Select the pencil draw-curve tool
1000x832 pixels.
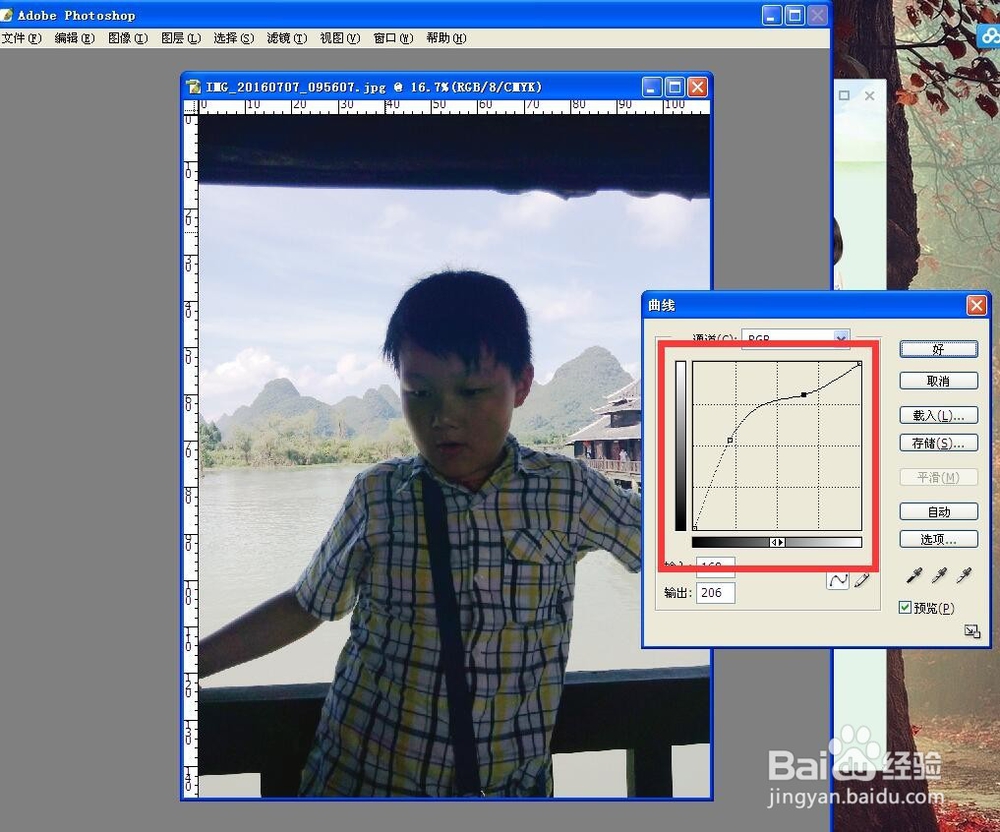pyautogui.click(x=862, y=580)
